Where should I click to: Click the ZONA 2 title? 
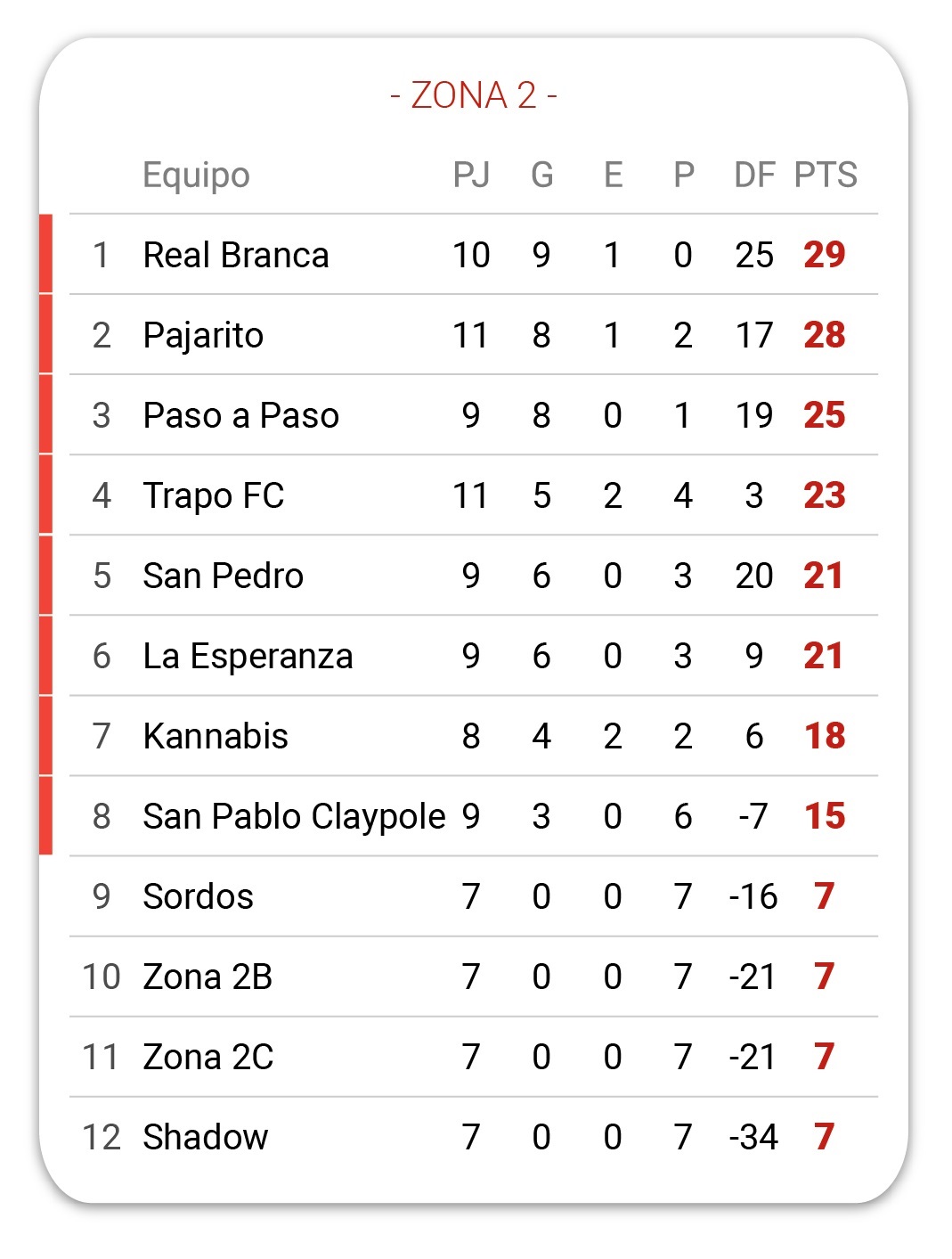coord(474,95)
